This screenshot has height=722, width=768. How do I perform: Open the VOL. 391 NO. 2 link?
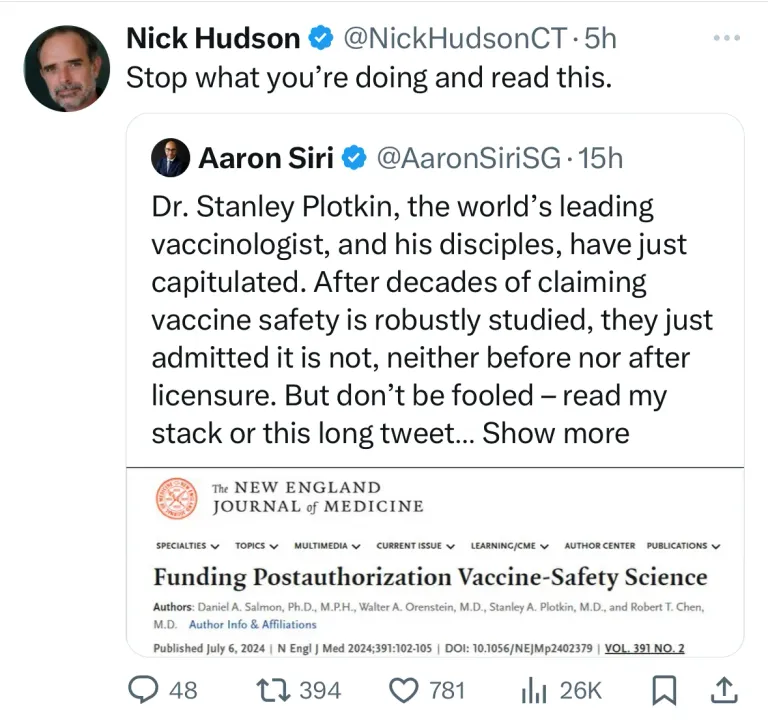point(644,648)
